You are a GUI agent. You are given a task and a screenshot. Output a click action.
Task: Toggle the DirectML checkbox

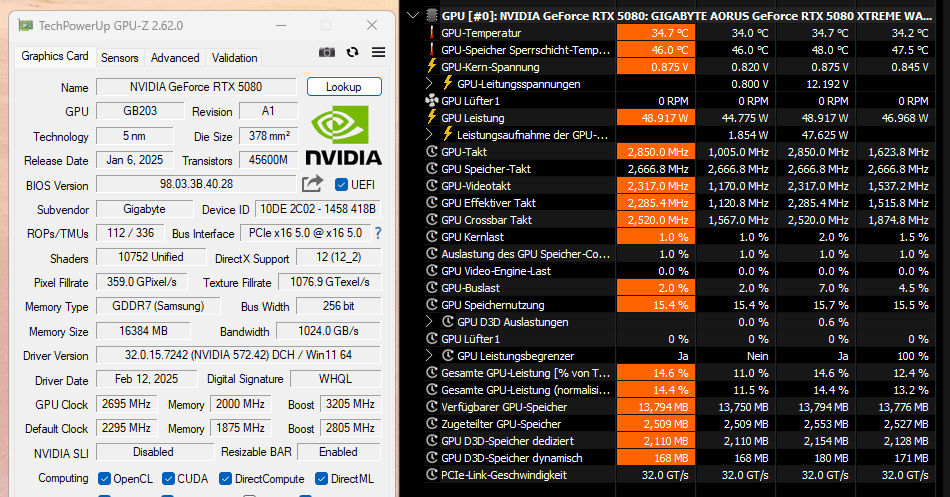(322, 479)
